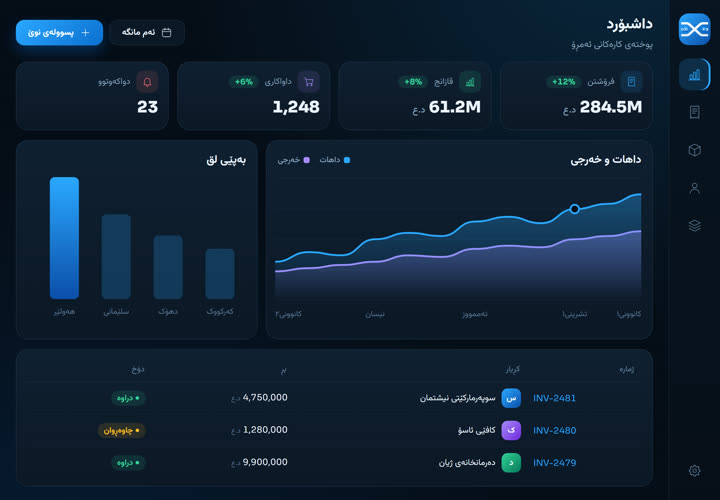Open the layers stack sidebar icon

[x=694, y=225]
